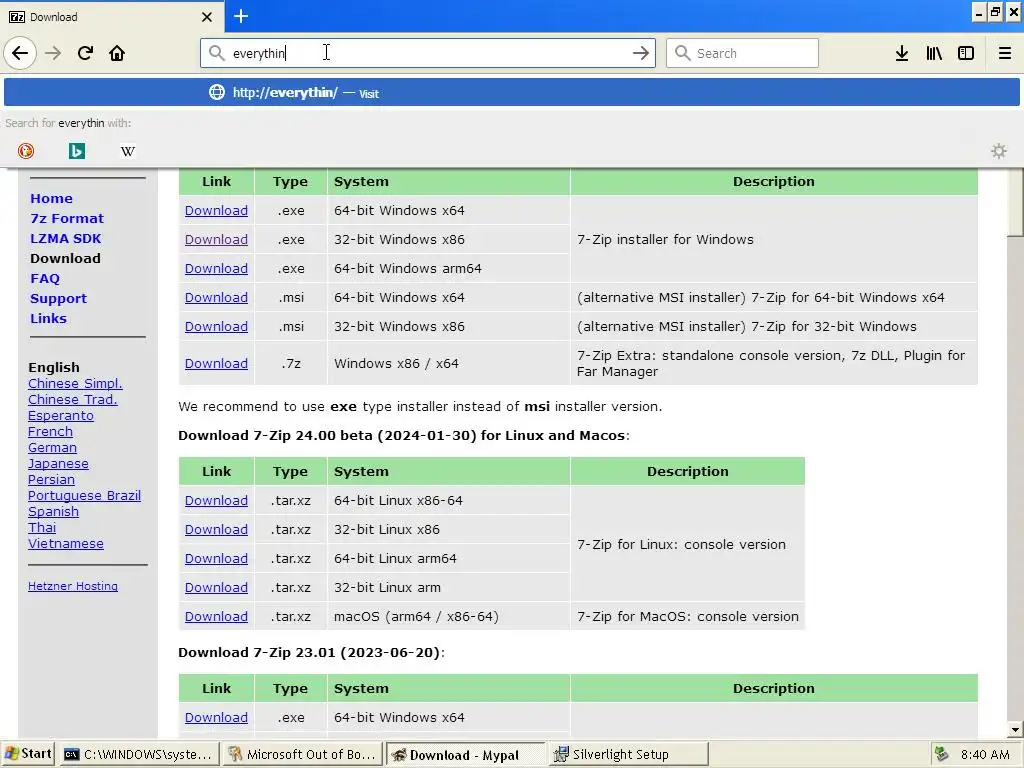Switch language to Esperanto

point(61,415)
